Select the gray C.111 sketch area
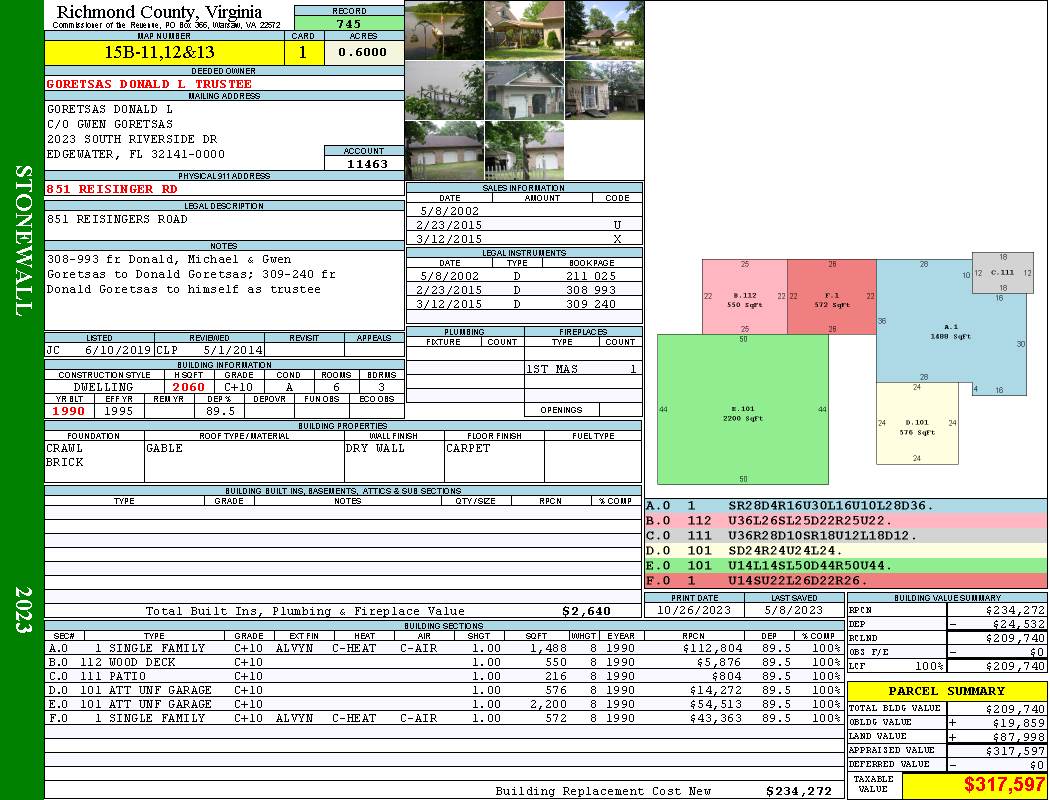 click(x=1002, y=272)
